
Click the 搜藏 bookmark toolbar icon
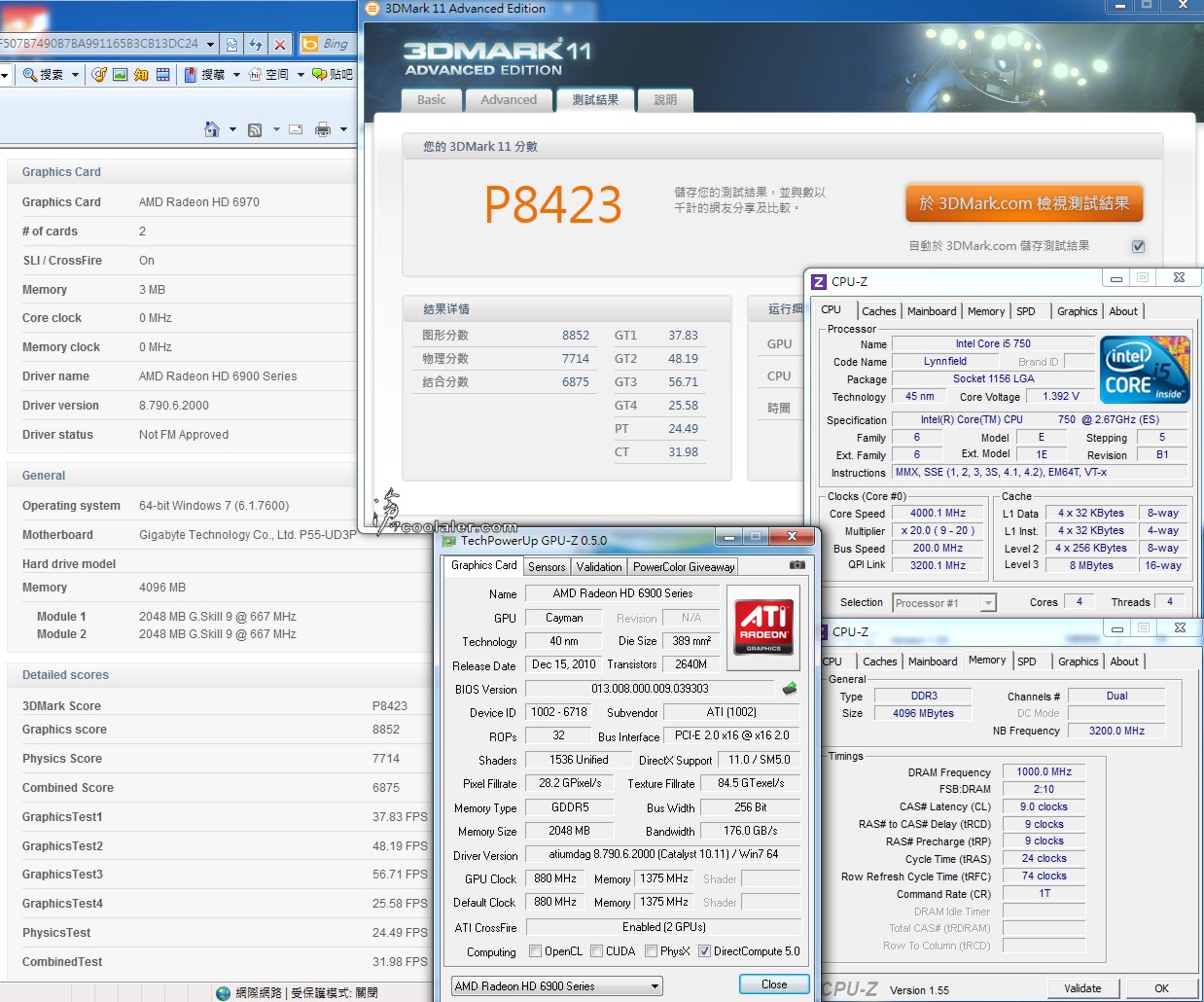pyautogui.click(x=191, y=74)
